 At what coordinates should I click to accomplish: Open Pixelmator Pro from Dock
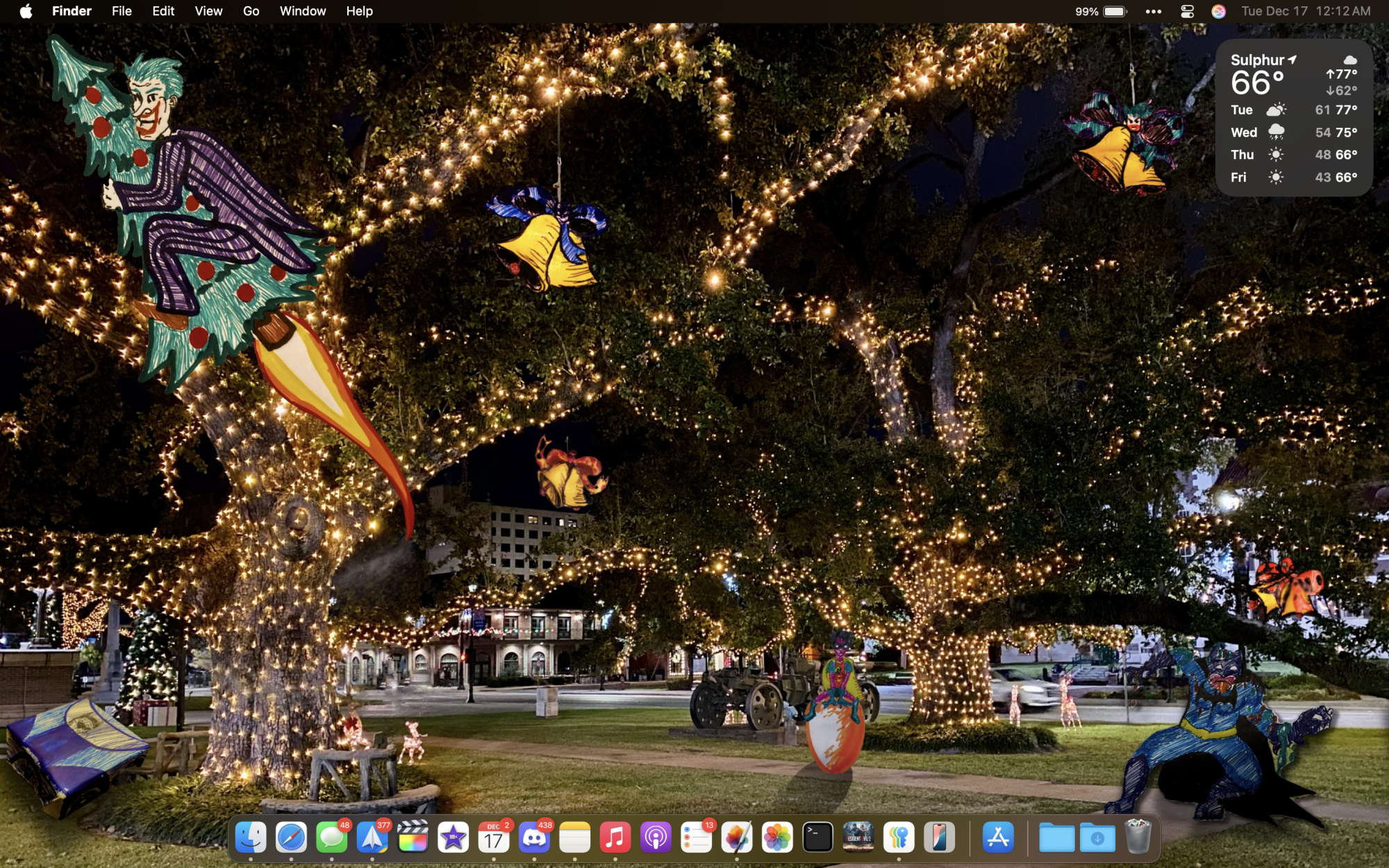coord(737,837)
